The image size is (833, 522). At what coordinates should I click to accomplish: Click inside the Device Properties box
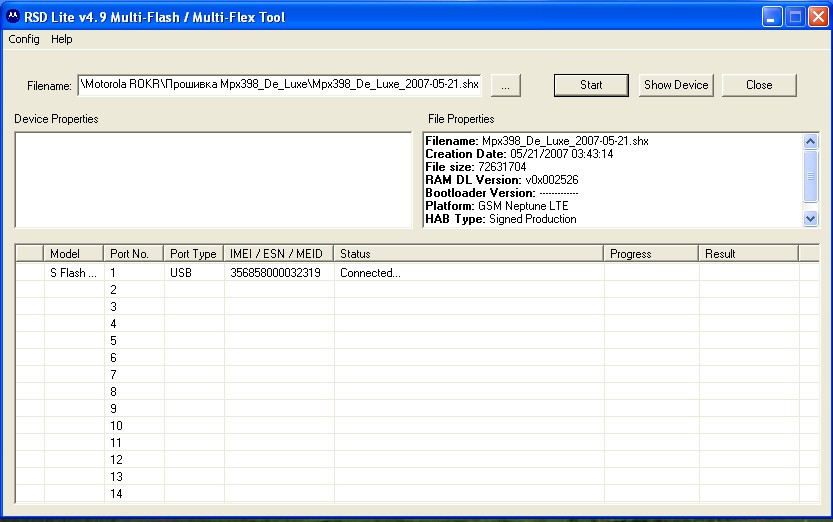[213, 180]
